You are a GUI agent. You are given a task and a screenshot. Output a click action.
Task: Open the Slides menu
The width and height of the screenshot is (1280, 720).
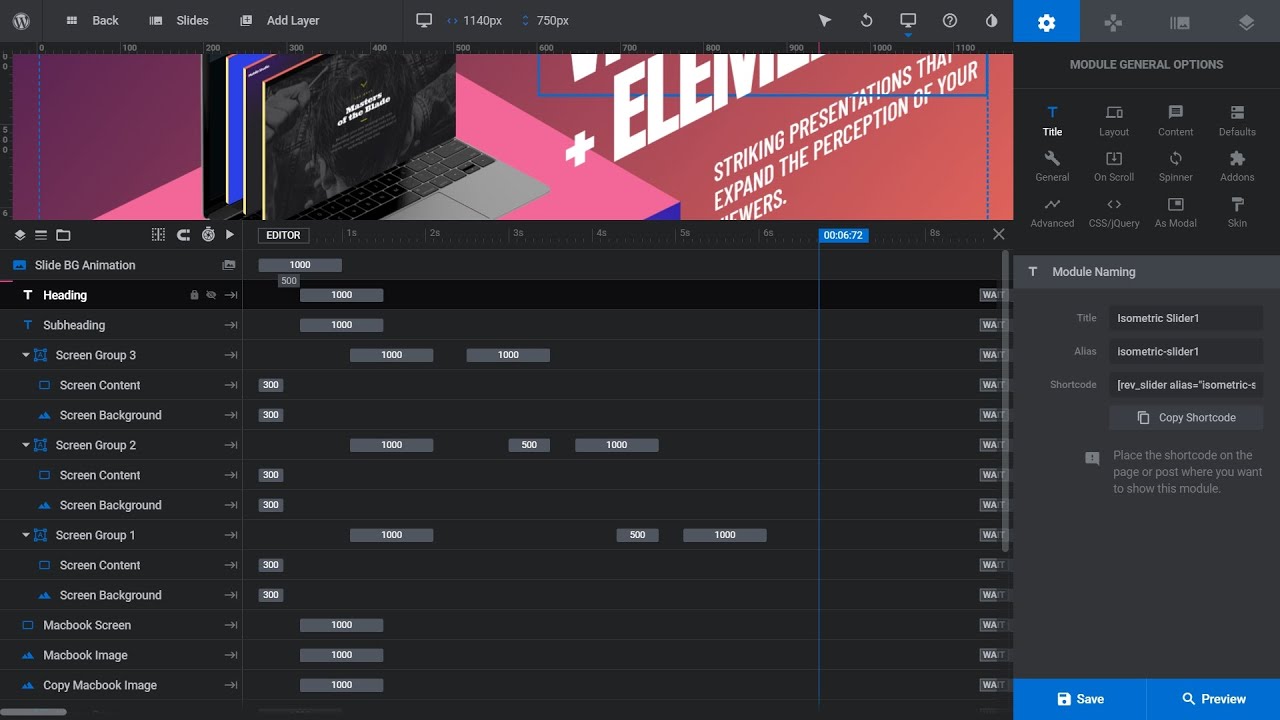coord(179,20)
